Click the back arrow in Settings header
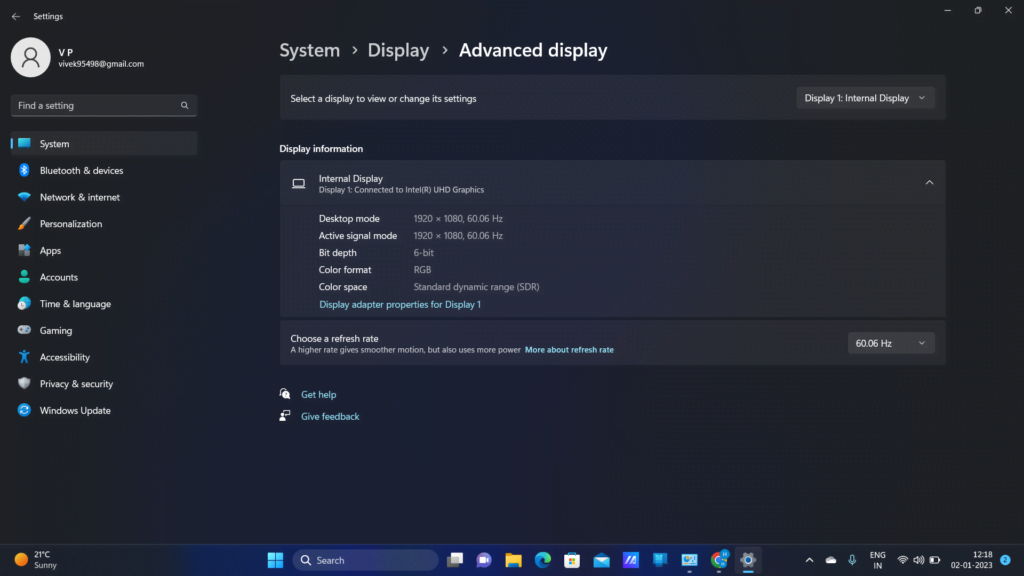Image resolution: width=1024 pixels, height=576 pixels. (x=15, y=16)
